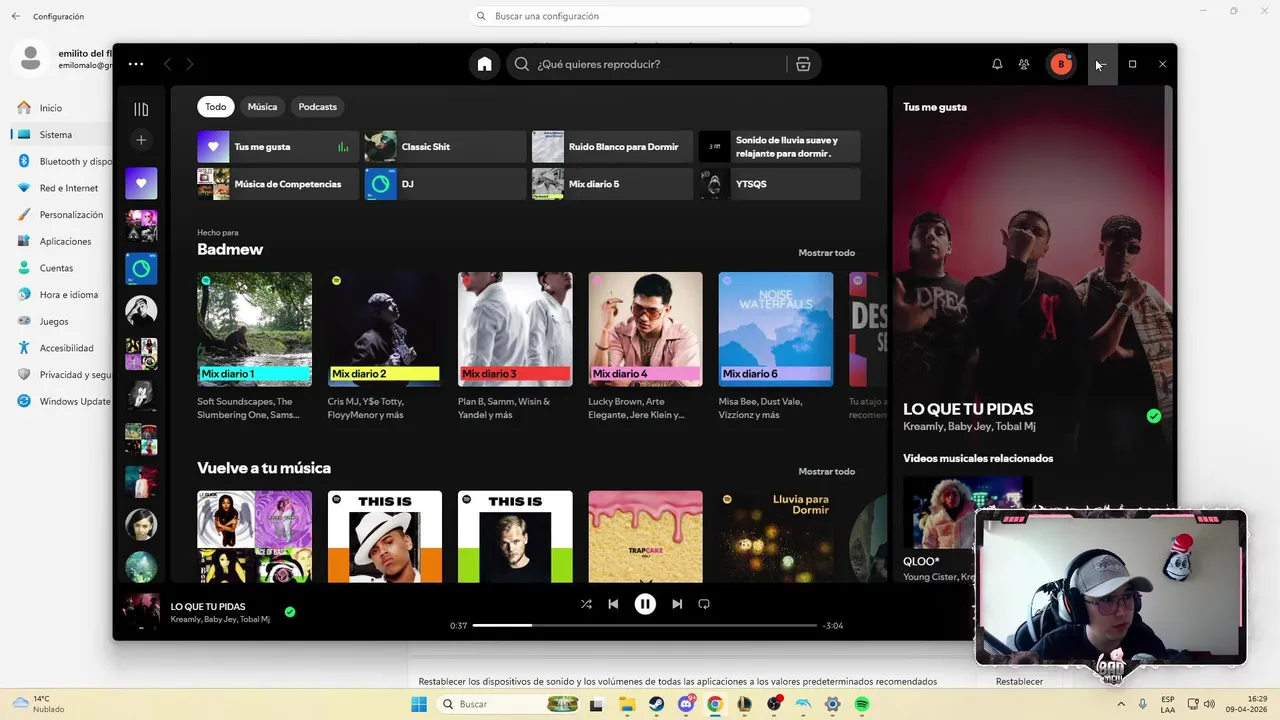Screen dimensions: 1280x720
Task: Click Restablecer button in sound settings
Action: pyautogui.click(x=1019, y=681)
